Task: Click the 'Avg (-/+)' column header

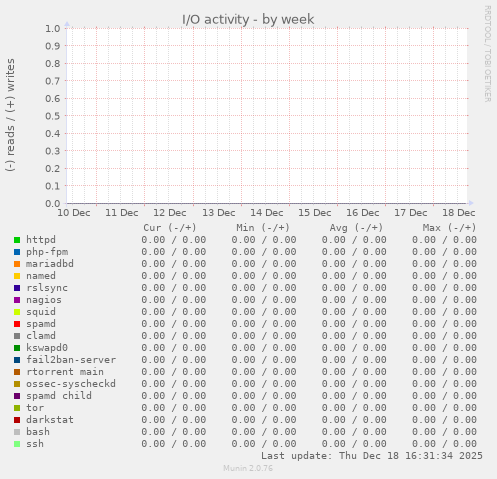Action: [x=356, y=228]
